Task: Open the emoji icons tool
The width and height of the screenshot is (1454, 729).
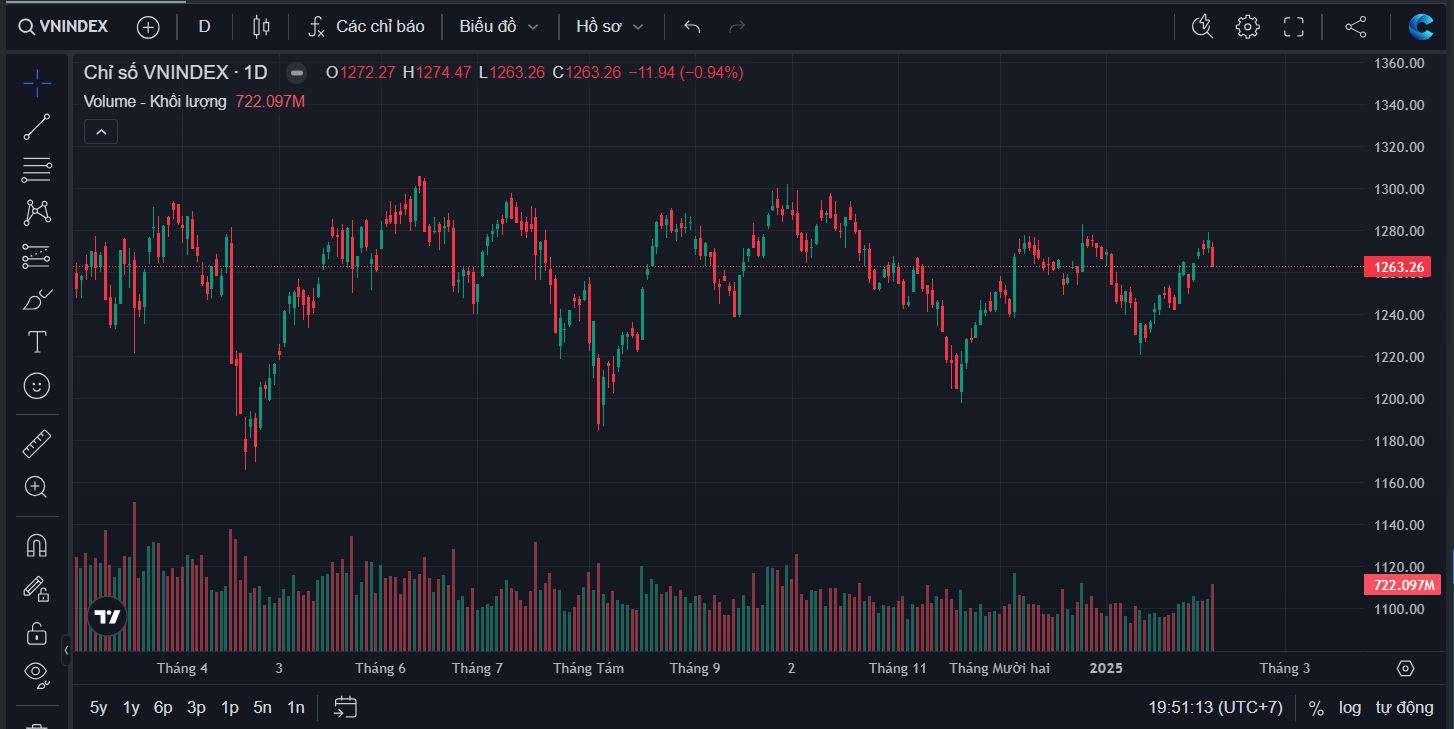Action: (x=37, y=386)
